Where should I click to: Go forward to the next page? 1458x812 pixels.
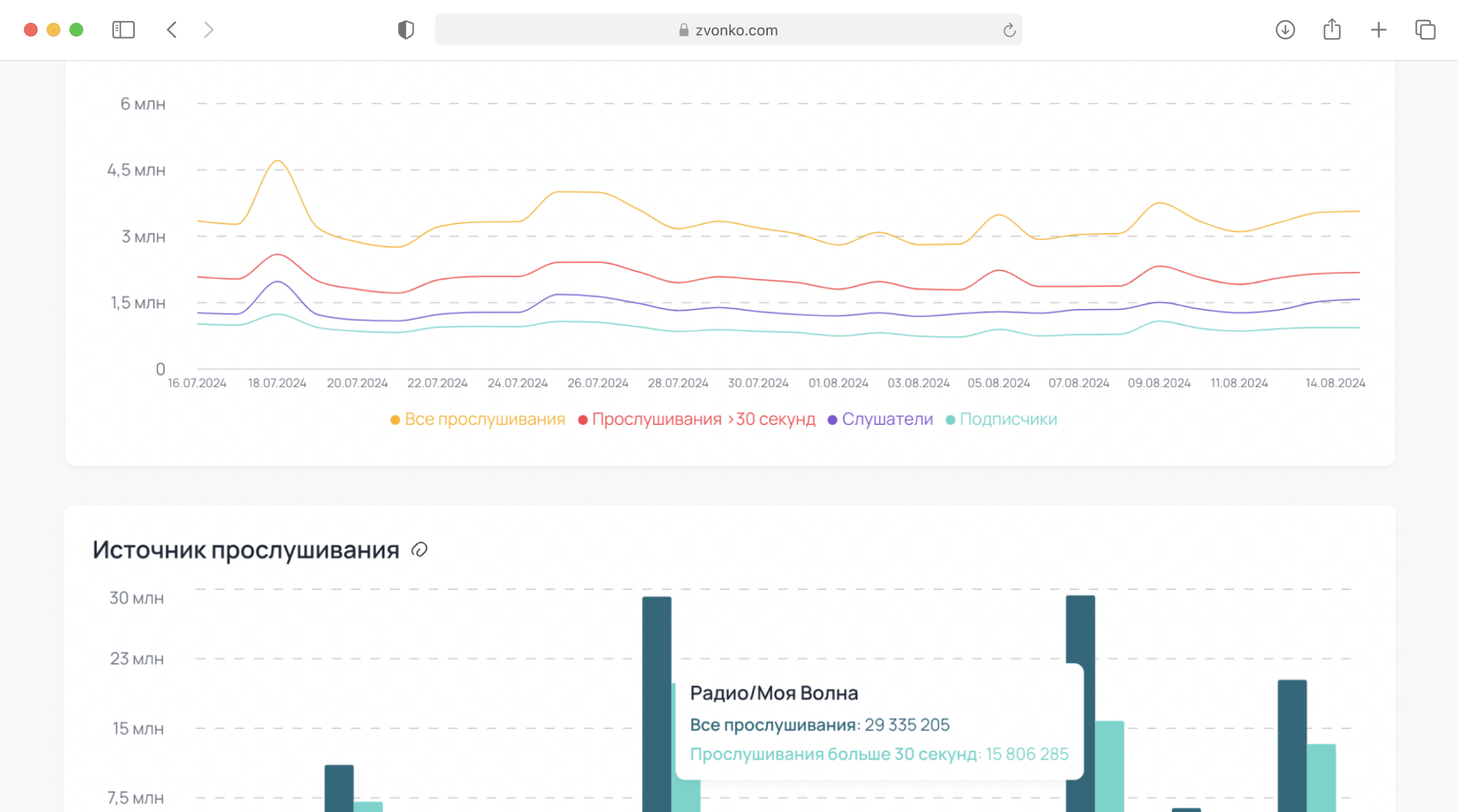[208, 30]
